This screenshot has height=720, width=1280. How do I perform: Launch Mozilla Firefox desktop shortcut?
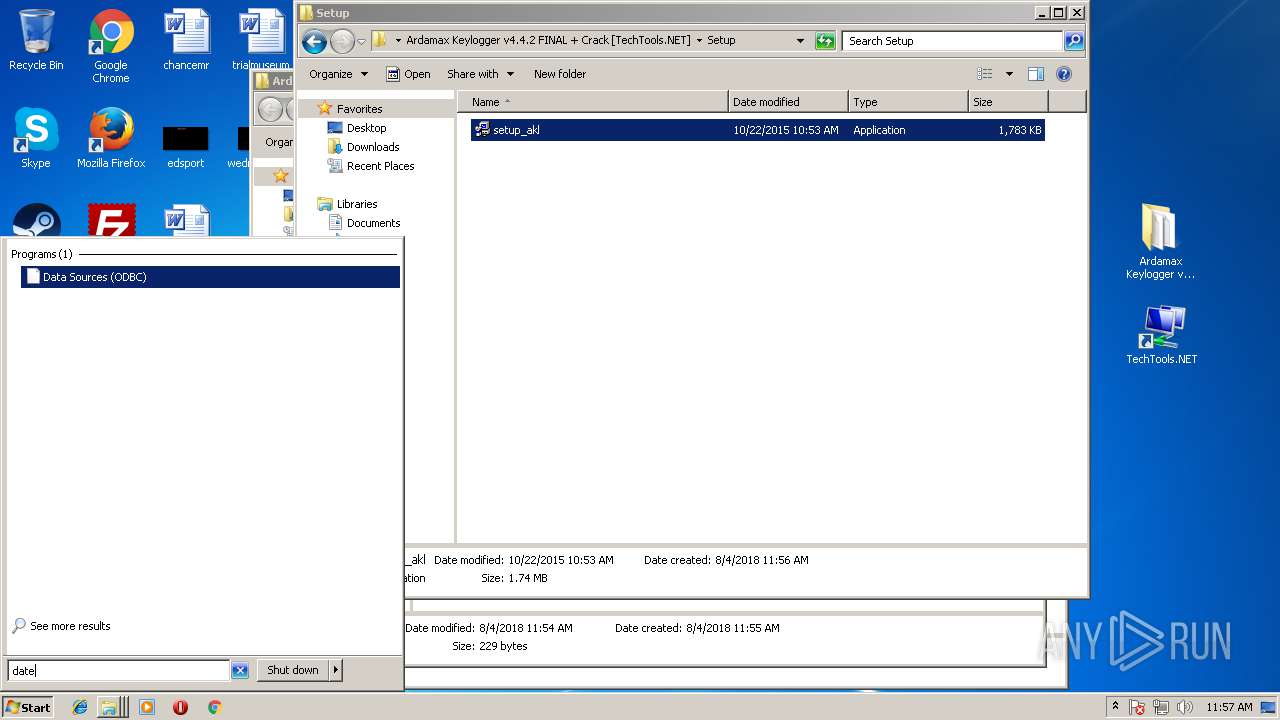111,138
